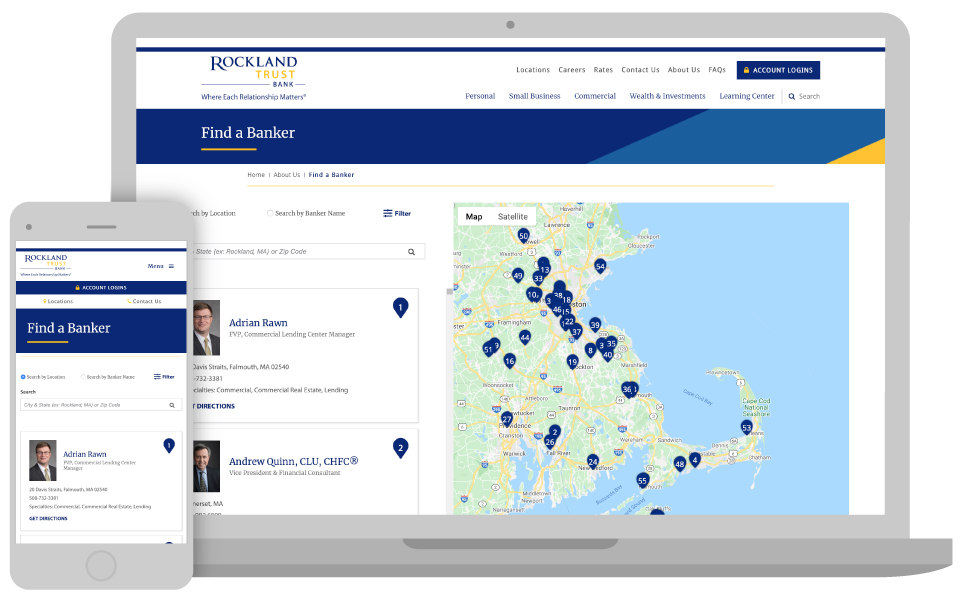Screen dimensions: 960x600
Task: Select map marker number 8
Action: [x=590, y=350]
